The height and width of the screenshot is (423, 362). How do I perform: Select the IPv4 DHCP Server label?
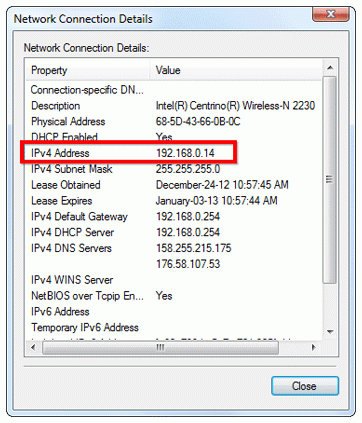click(x=72, y=232)
